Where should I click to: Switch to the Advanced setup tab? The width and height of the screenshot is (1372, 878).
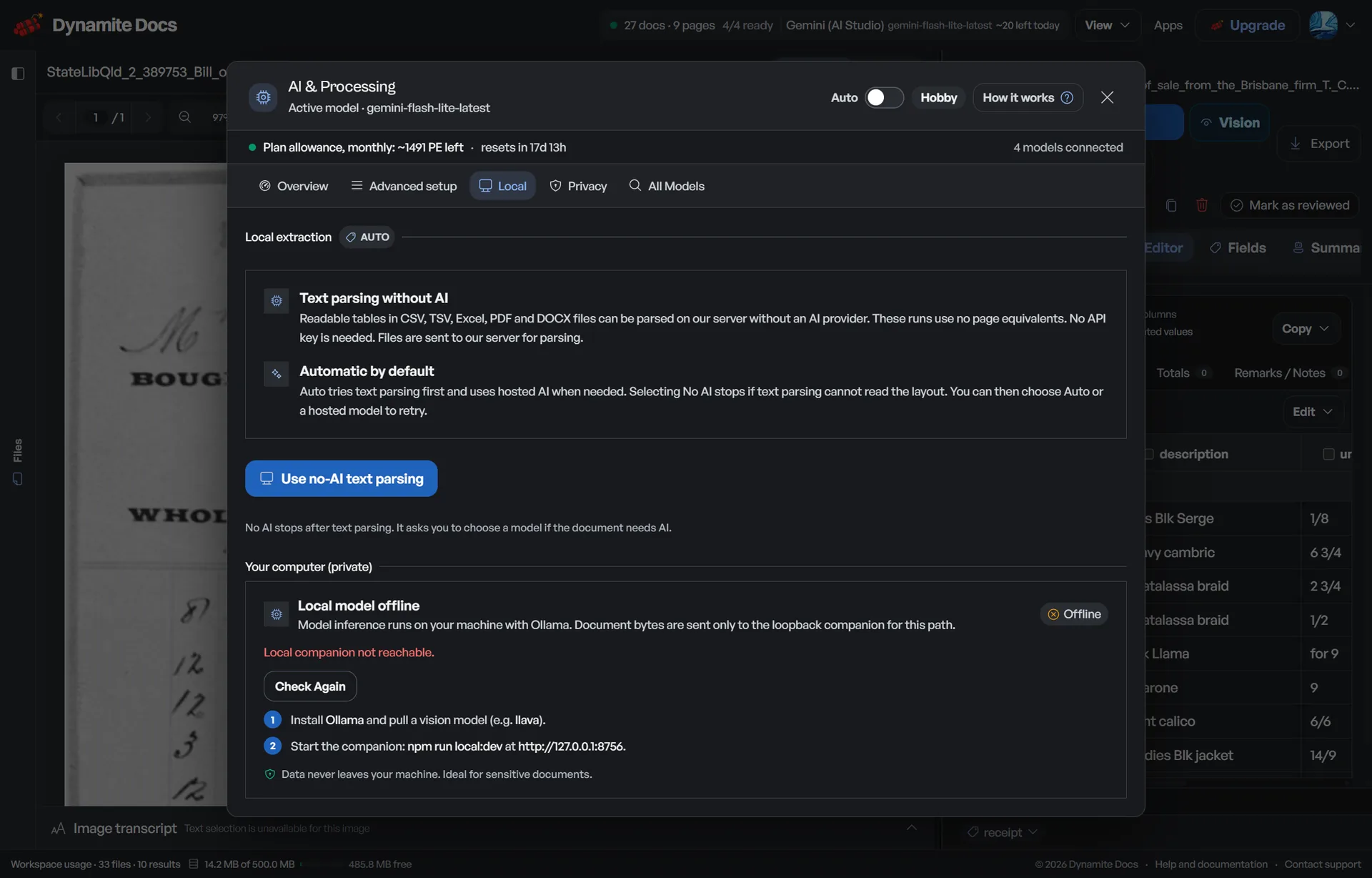(404, 186)
